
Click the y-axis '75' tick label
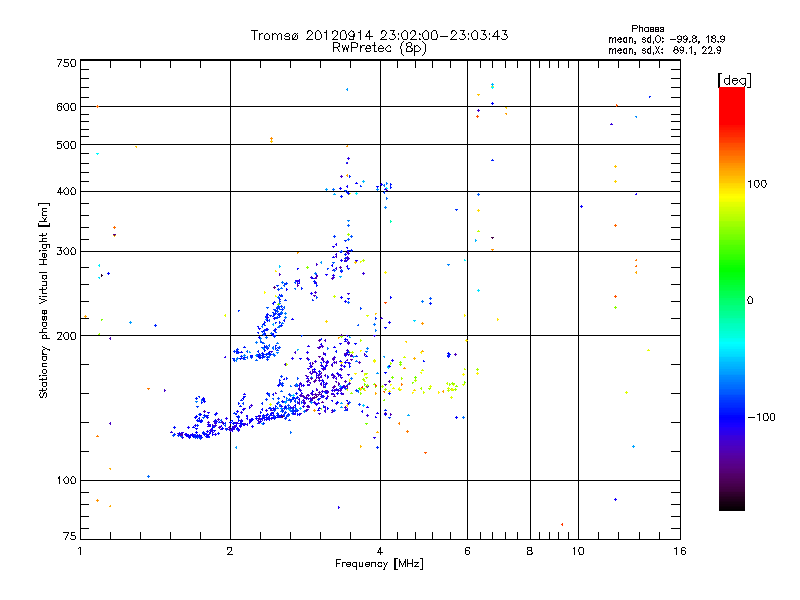coord(70,536)
